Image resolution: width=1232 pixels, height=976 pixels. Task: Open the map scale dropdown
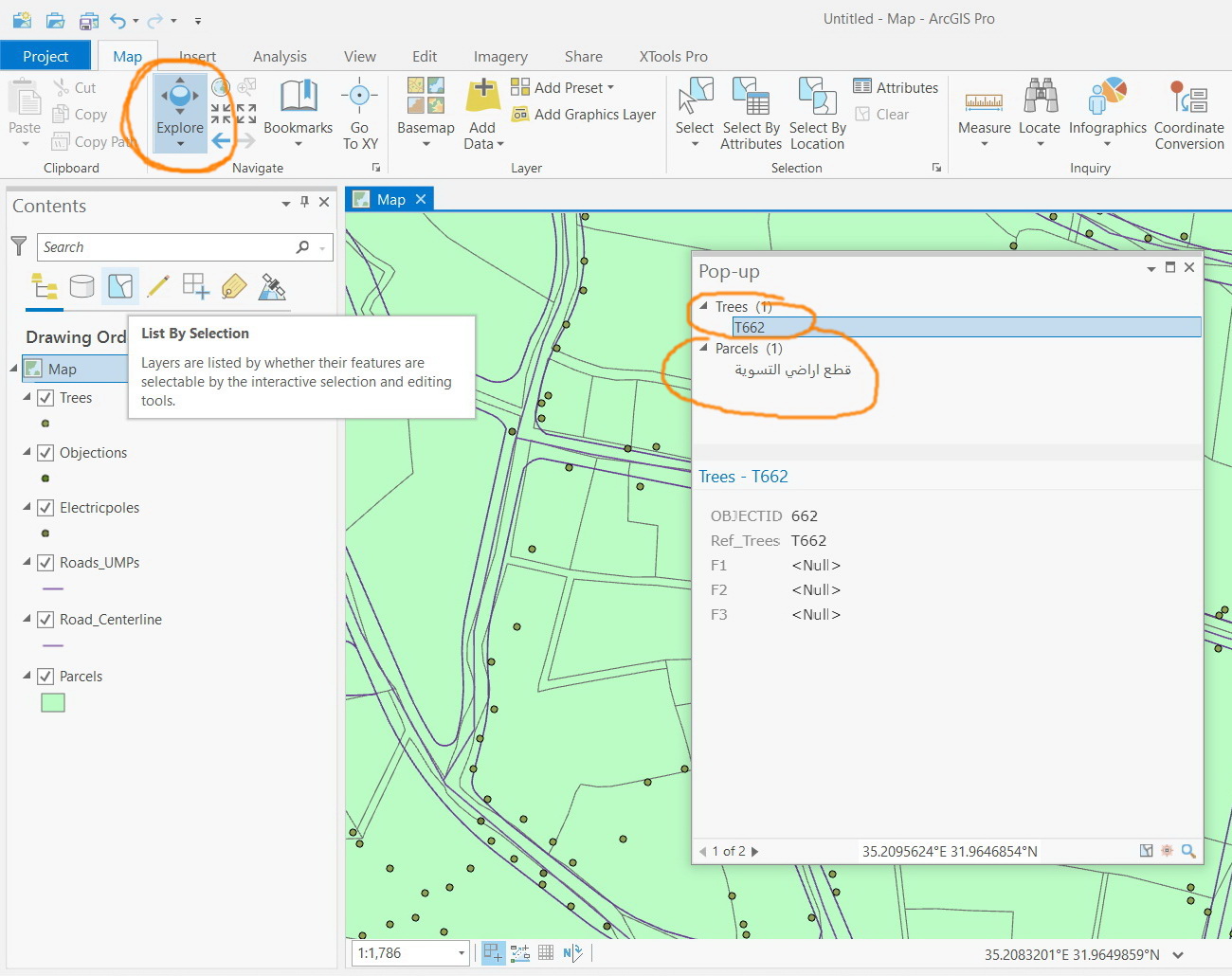click(462, 953)
